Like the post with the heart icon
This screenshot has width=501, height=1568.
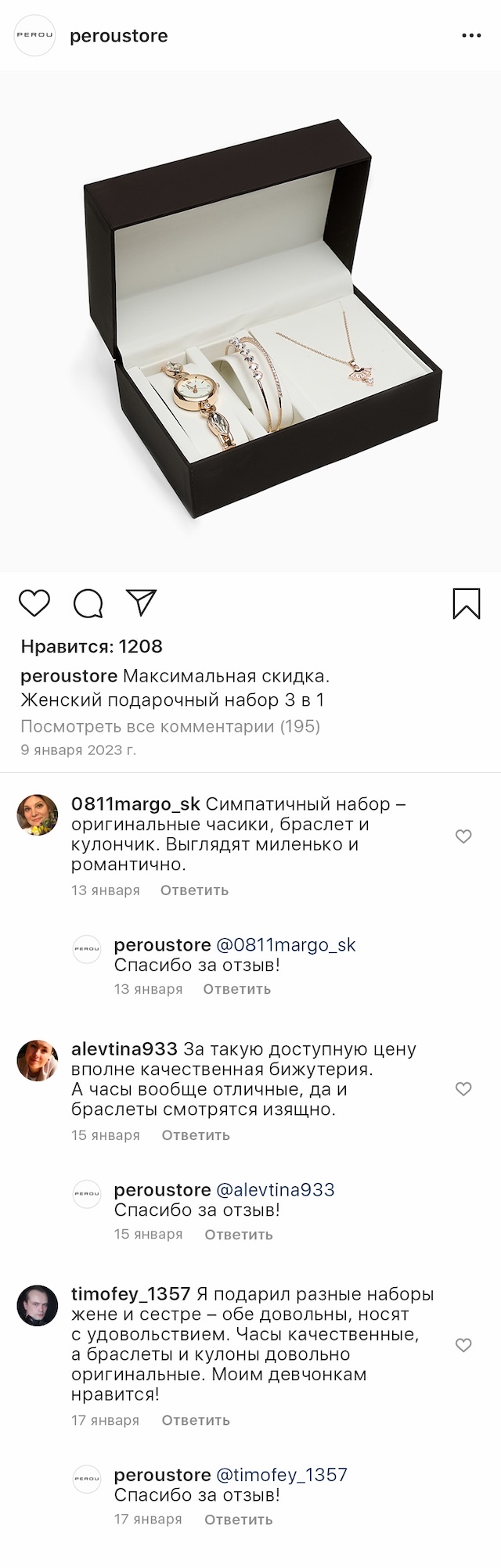34,603
